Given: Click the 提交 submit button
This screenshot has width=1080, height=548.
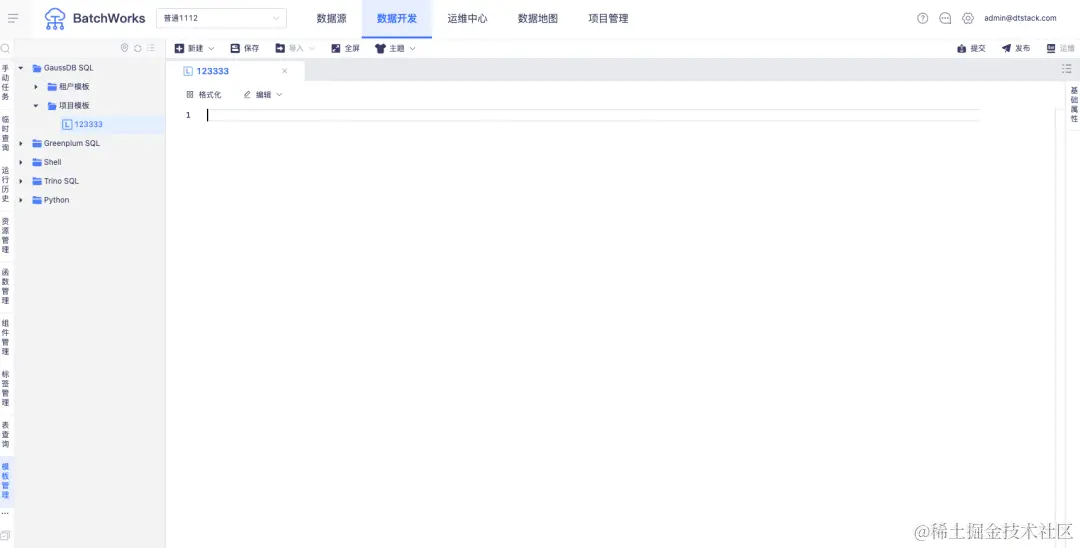Looking at the screenshot, I should pos(971,48).
